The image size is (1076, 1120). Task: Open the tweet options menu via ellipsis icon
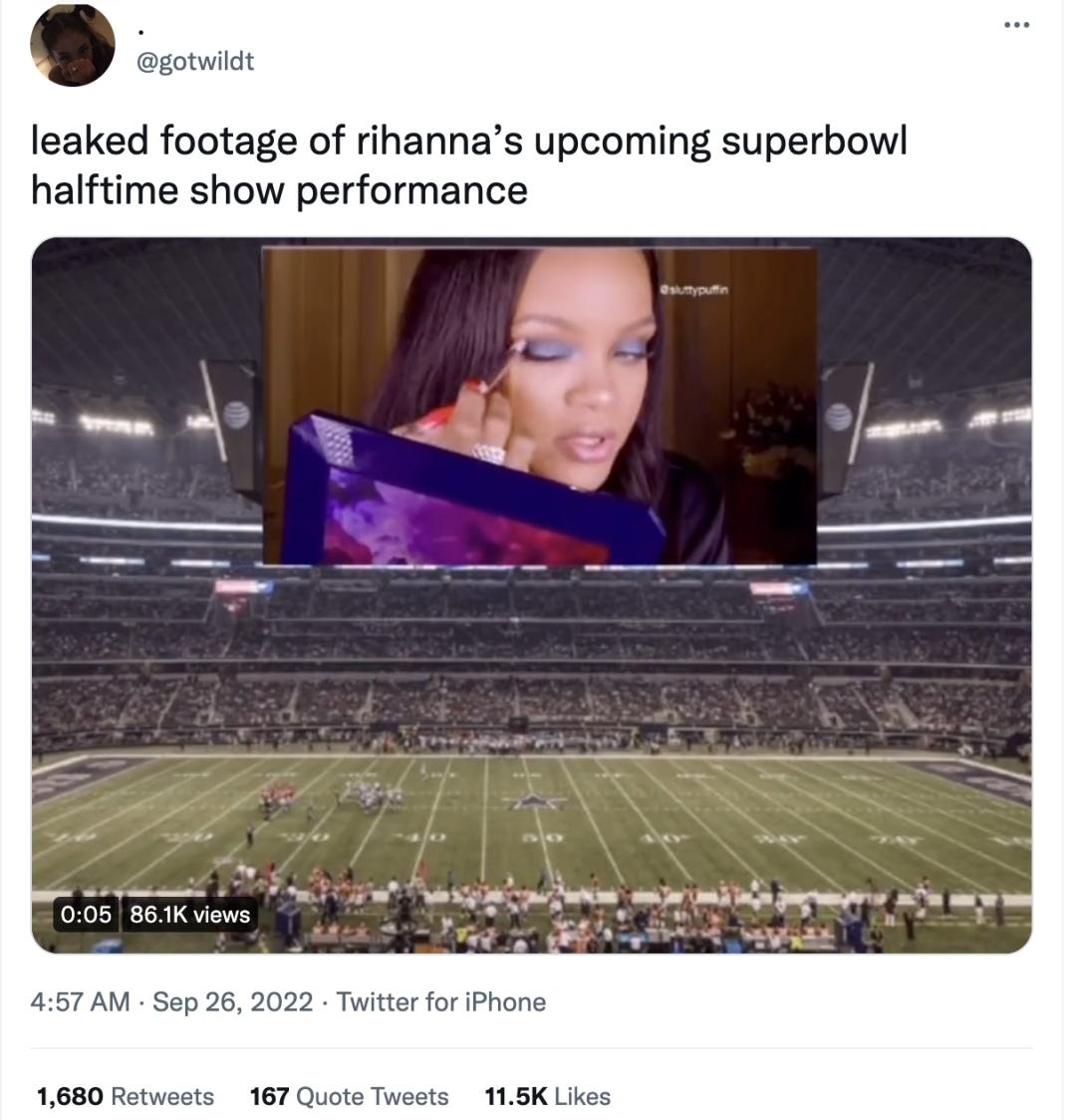click(1017, 24)
